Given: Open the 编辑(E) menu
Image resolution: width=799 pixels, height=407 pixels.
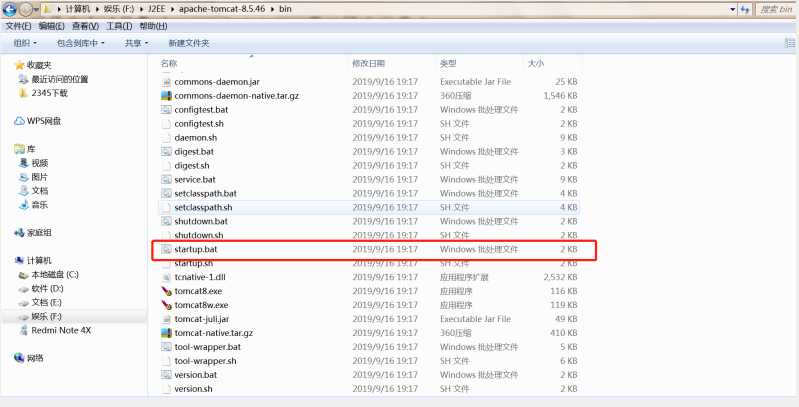Looking at the screenshot, I should [x=51, y=26].
